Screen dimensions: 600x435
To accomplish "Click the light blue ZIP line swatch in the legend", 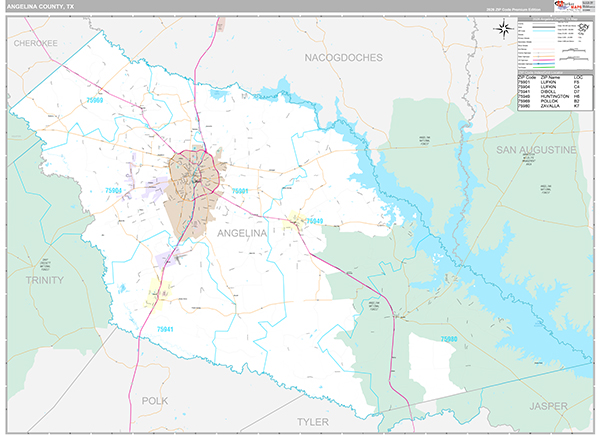I will point(544,31).
